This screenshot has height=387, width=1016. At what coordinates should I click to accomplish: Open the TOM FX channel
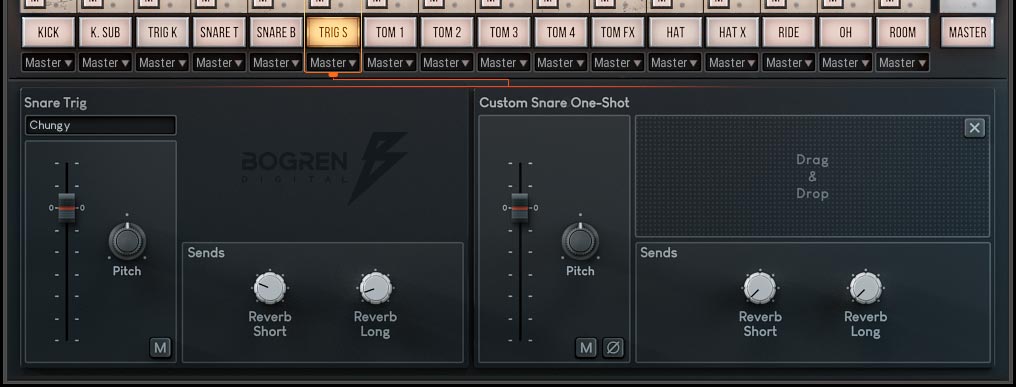tap(619, 32)
